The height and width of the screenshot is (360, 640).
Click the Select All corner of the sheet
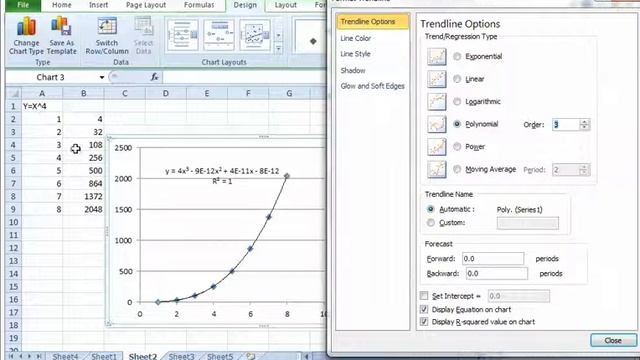[x=13, y=93]
